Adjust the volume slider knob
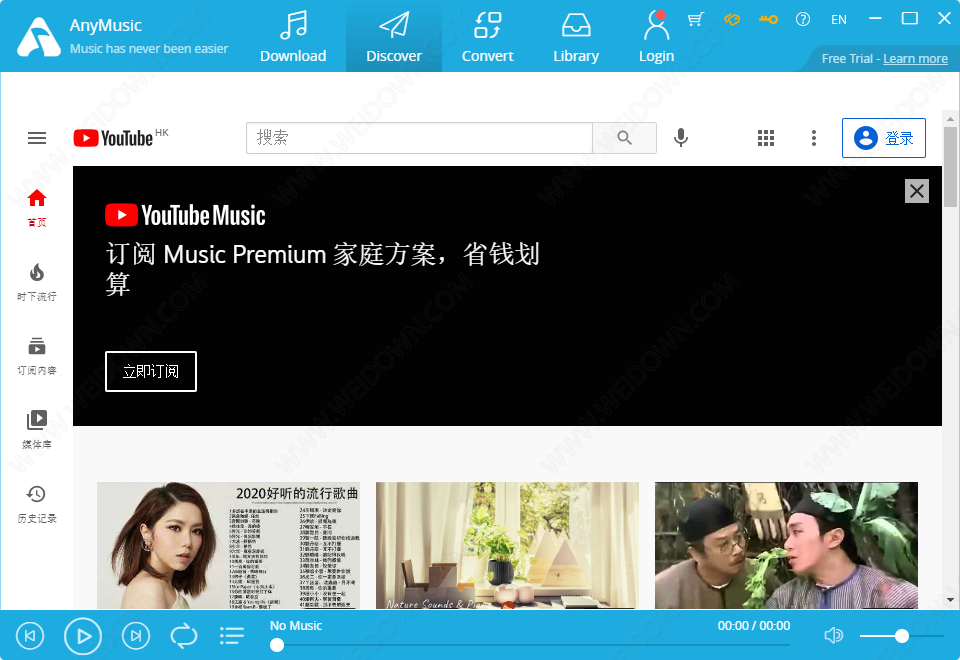 pyautogui.click(x=901, y=636)
